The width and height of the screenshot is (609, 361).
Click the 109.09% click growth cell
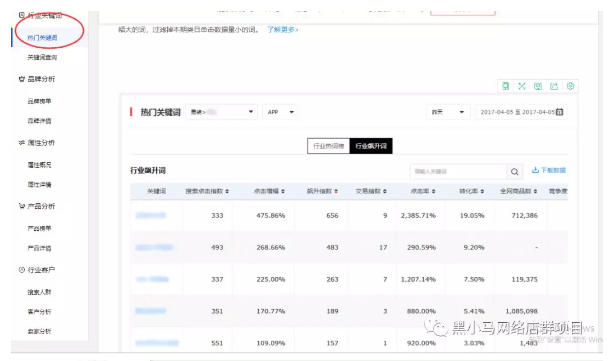[x=271, y=343]
